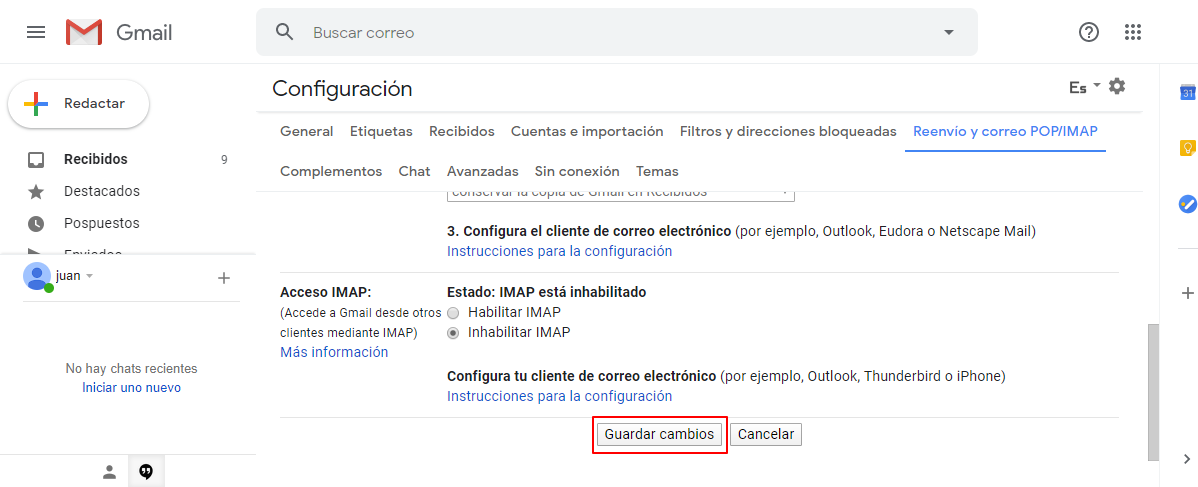Select the Habilitar IMAP radio button
The width and height of the screenshot is (1198, 487).
click(x=454, y=313)
